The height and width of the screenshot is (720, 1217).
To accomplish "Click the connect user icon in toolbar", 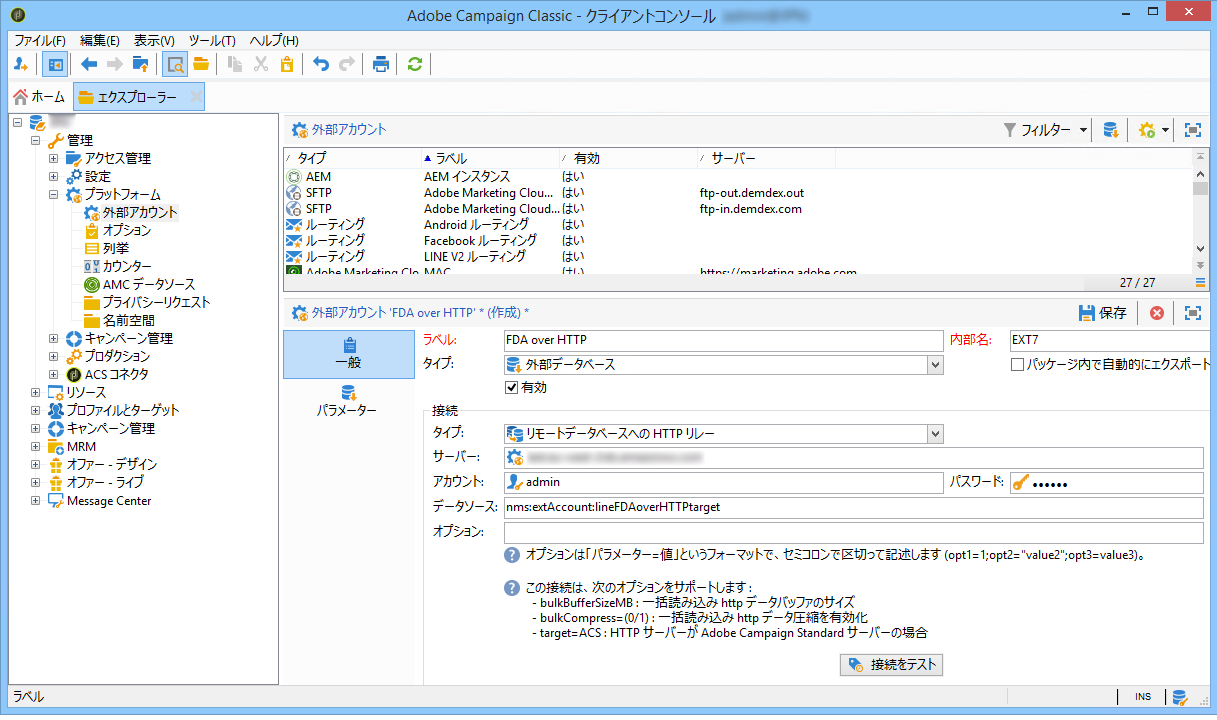I will pyautogui.click(x=21, y=64).
